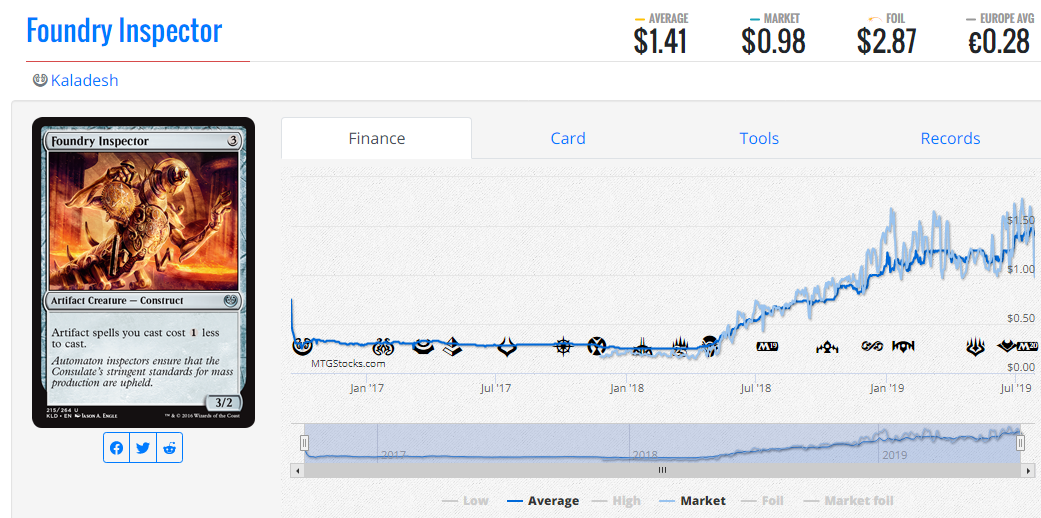Share card on Twitter

143,448
